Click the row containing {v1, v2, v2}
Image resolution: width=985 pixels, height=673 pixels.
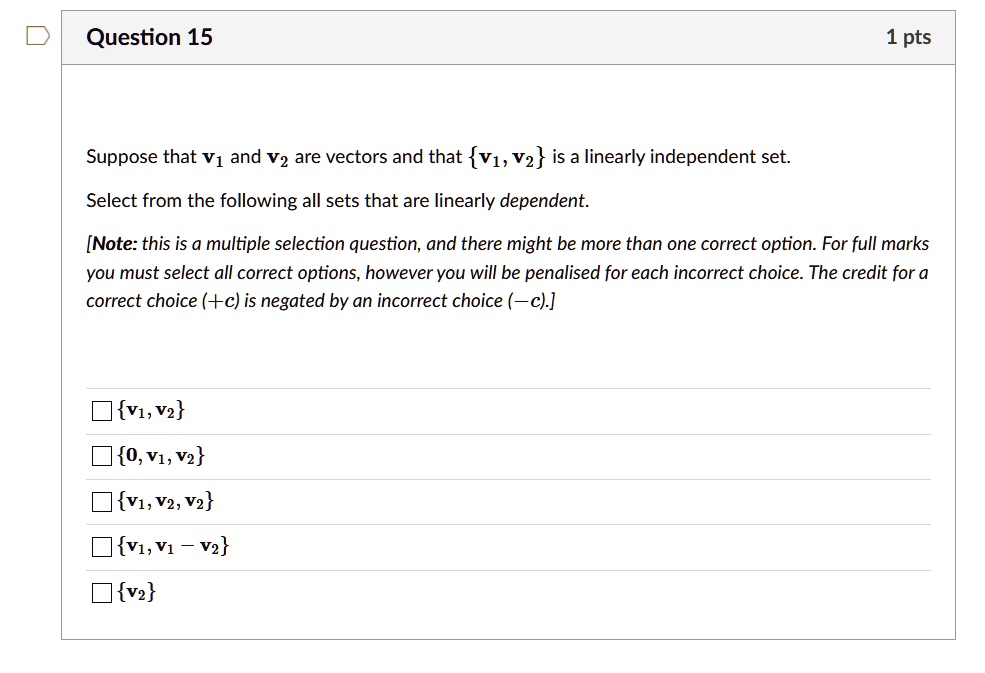tap(500, 501)
